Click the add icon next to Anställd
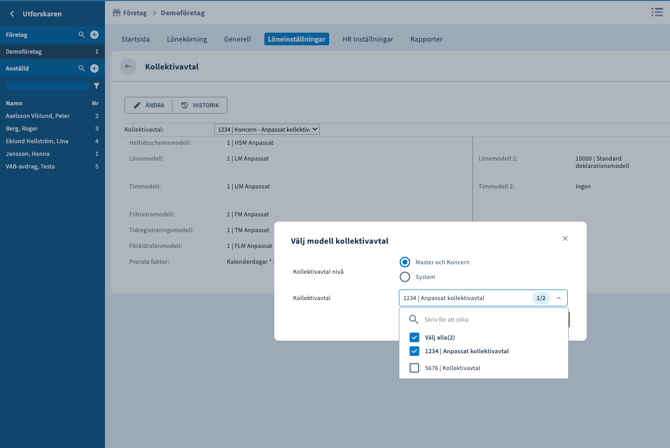This screenshot has width=670, height=448. point(94,69)
